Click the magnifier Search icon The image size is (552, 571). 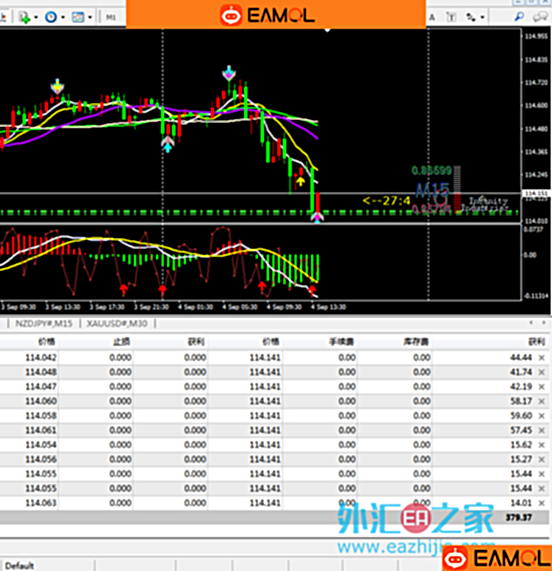519,16
